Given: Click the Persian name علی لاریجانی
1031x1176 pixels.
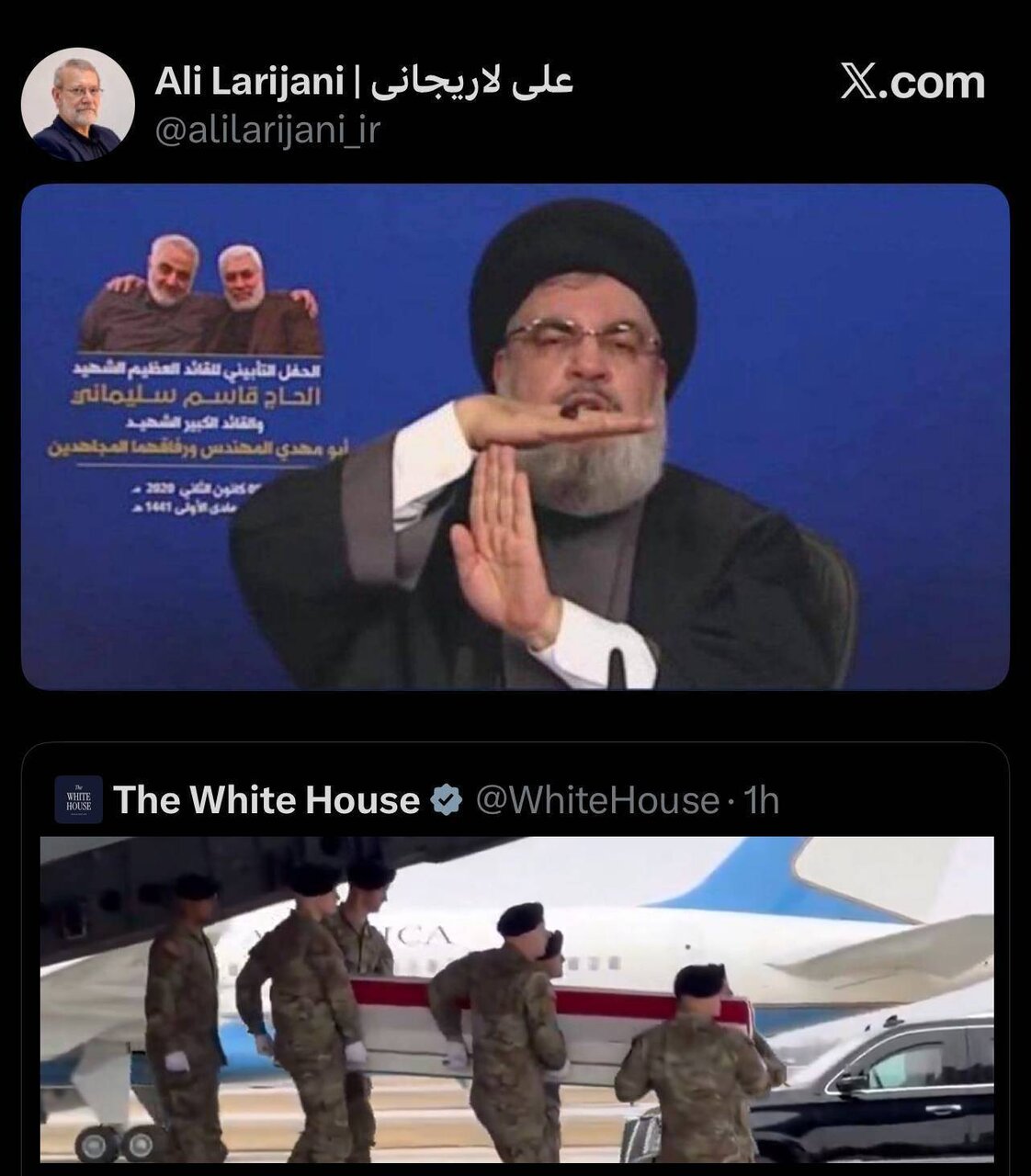Looking at the screenshot, I should [472, 82].
